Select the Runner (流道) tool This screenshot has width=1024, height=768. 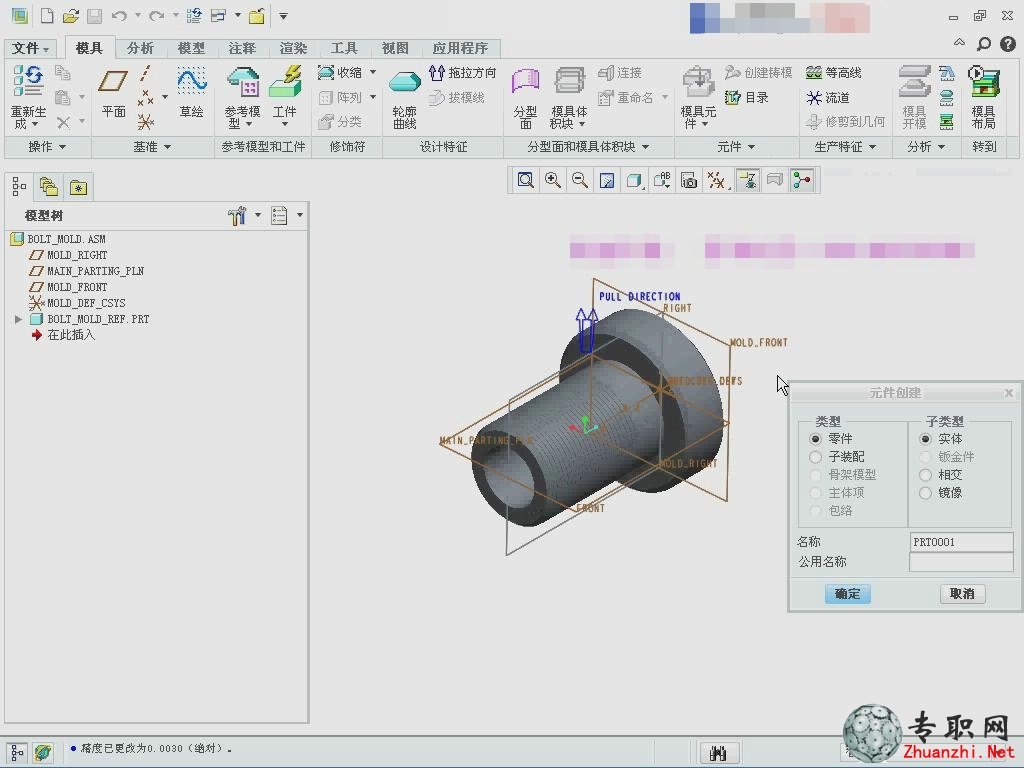pyautogui.click(x=827, y=98)
